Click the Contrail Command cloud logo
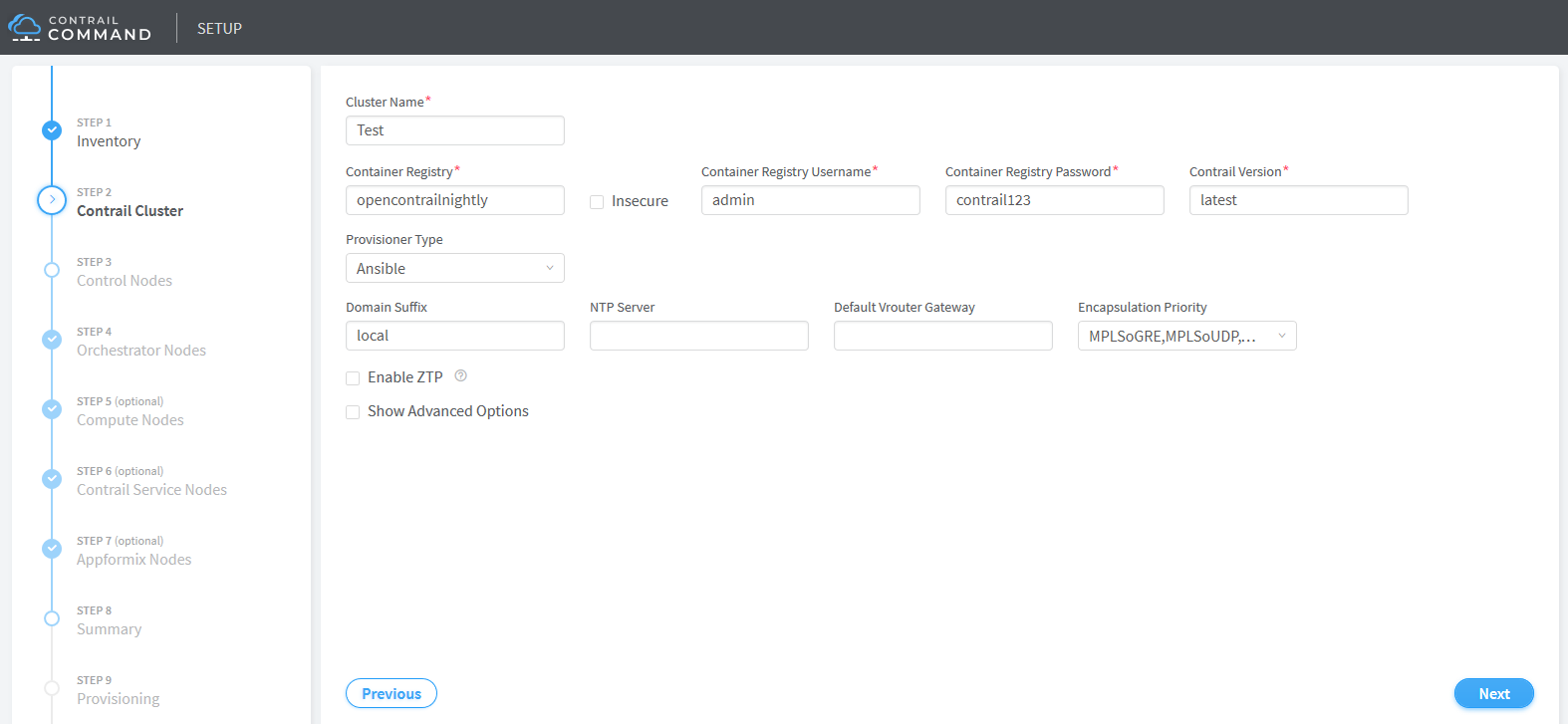 pos(25,28)
